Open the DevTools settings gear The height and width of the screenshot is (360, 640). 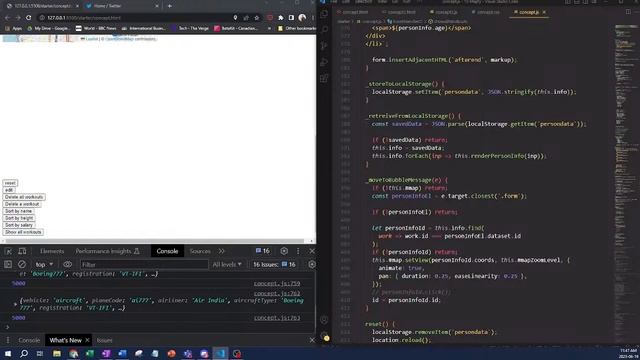(x=284, y=251)
